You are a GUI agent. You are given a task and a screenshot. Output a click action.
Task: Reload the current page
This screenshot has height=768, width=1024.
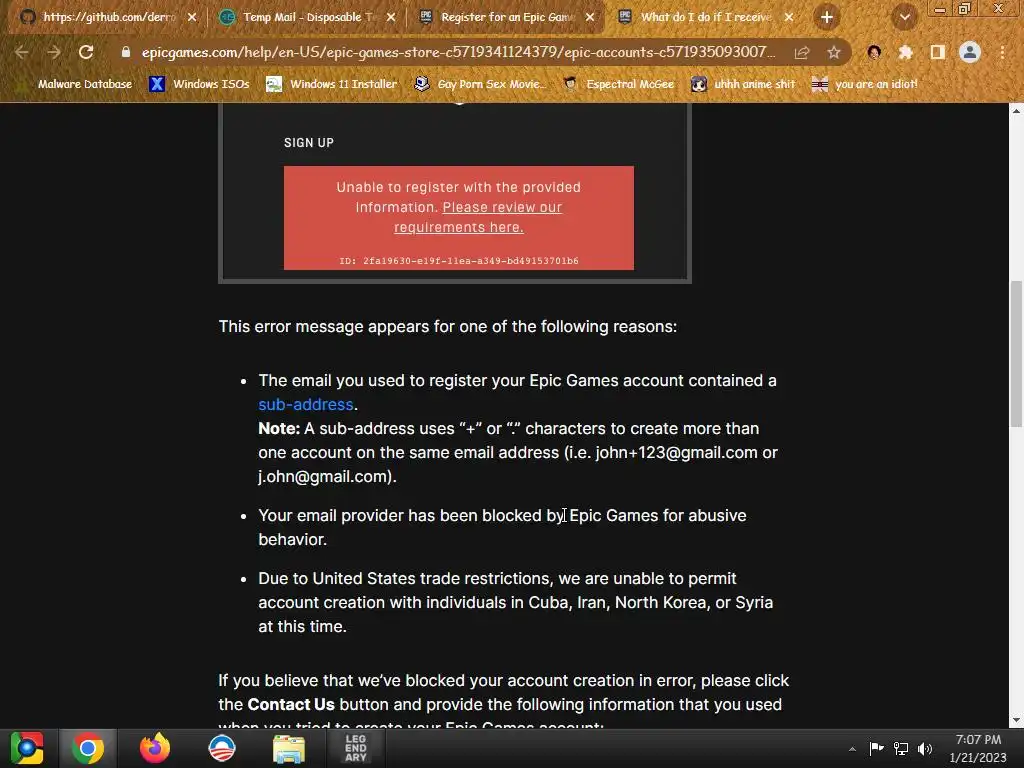86,52
